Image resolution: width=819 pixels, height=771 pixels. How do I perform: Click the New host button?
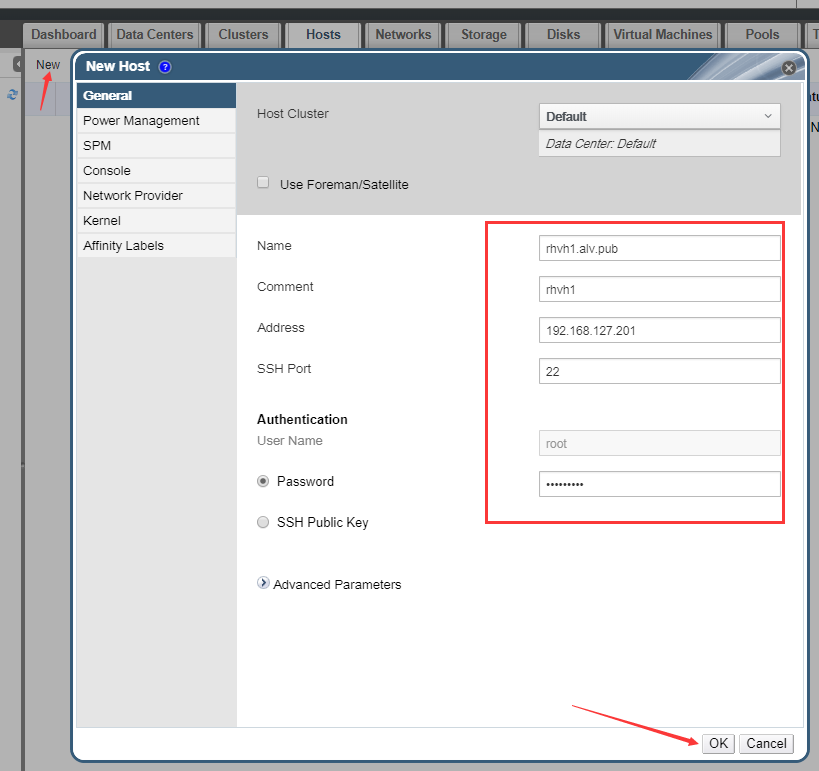tap(48, 65)
